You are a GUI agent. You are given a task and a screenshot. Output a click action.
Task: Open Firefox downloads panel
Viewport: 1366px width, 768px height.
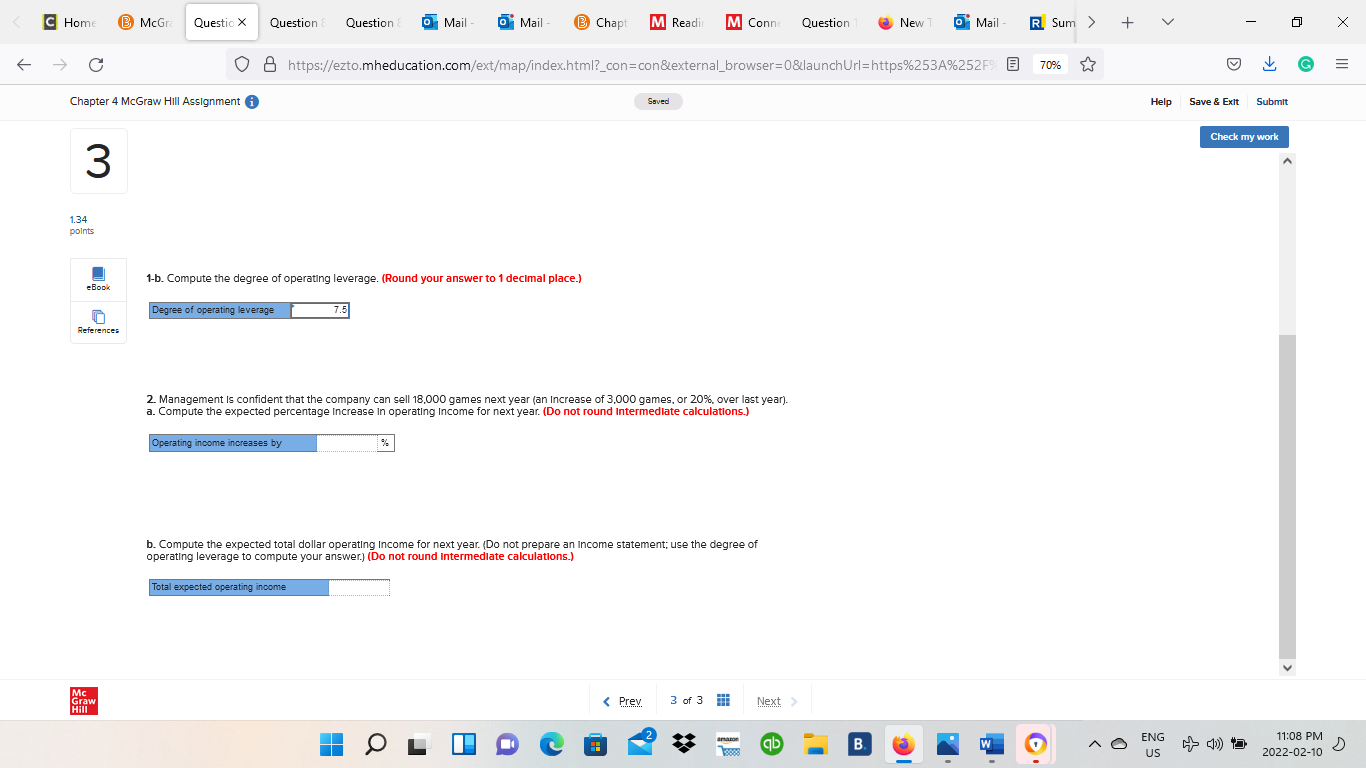[x=1269, y=65]
